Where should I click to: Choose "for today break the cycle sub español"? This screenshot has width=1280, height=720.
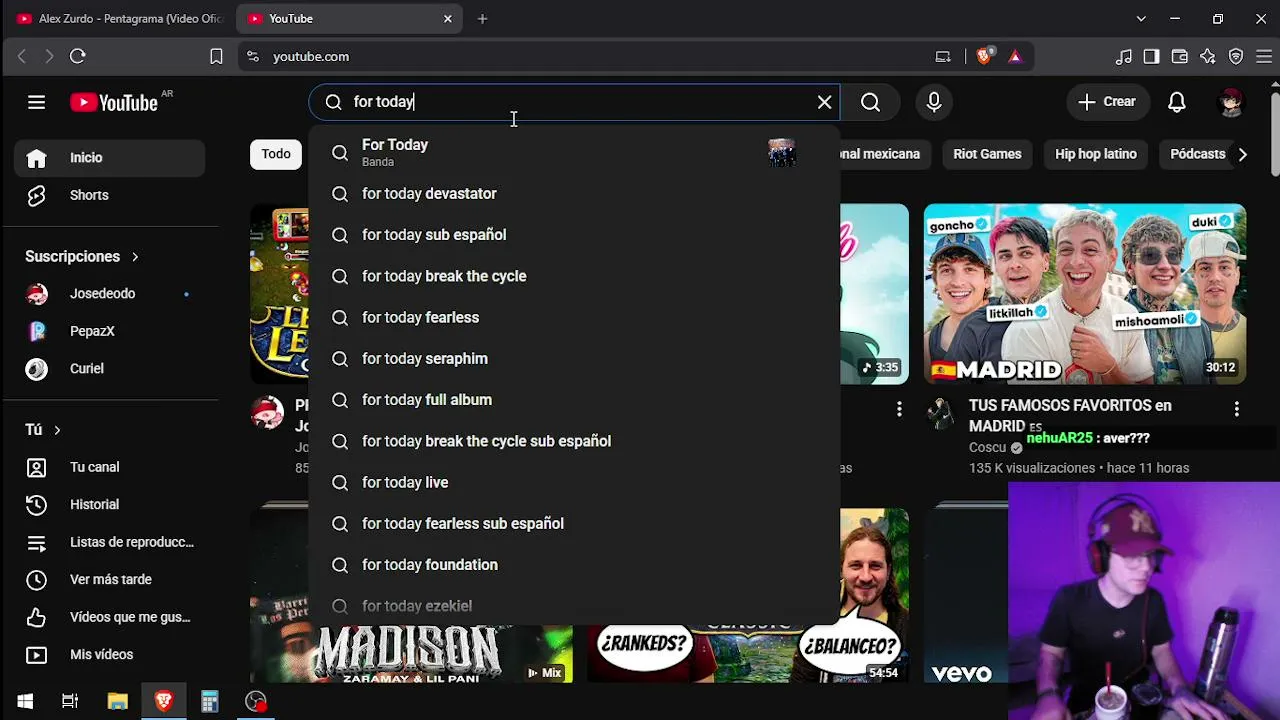574,441
